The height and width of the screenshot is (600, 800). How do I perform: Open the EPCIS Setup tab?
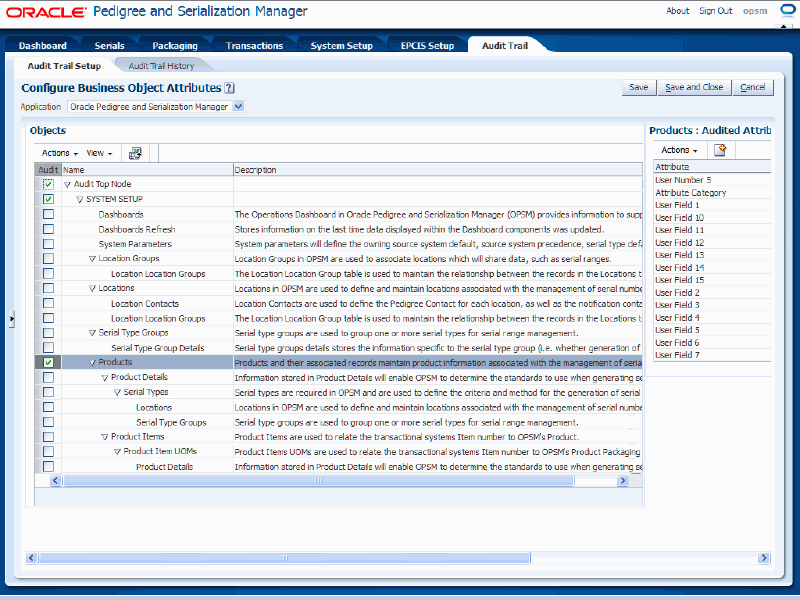427,45
